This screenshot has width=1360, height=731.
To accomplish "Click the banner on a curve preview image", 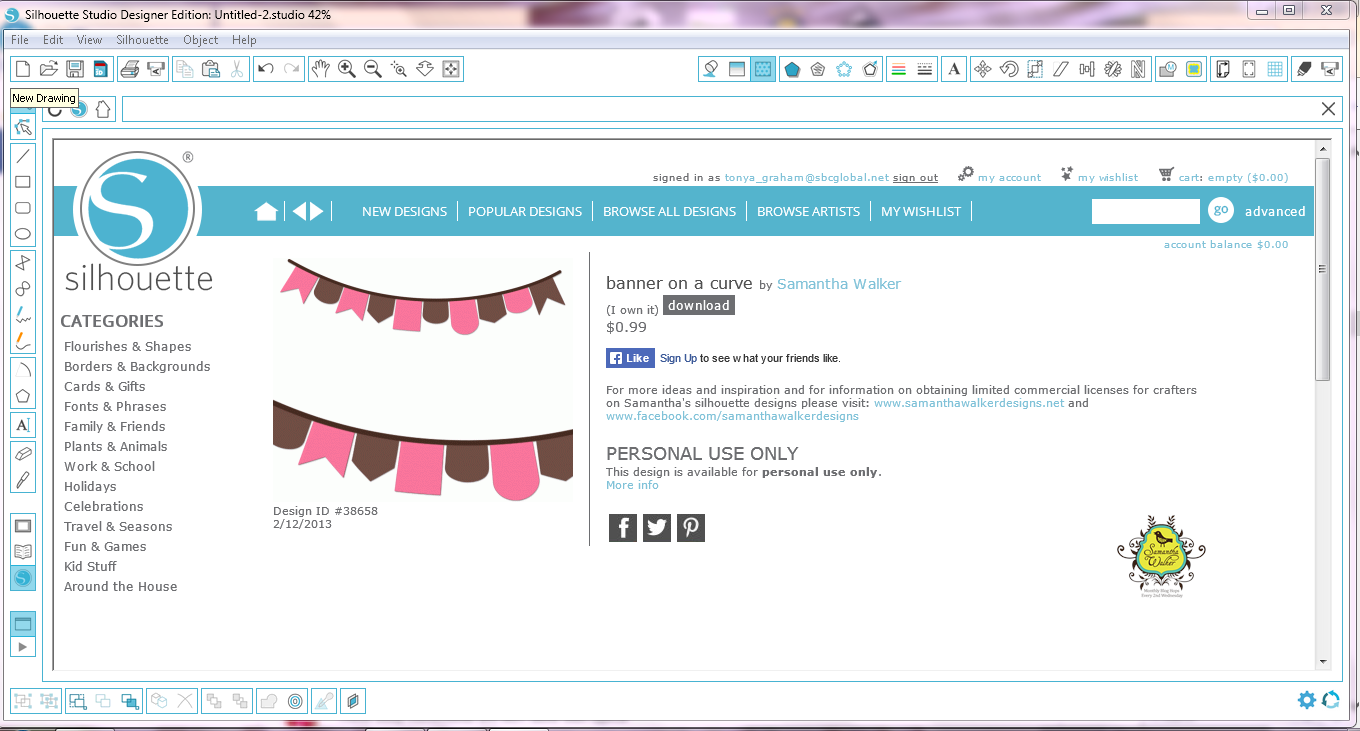I will click(x=423, y=380).
